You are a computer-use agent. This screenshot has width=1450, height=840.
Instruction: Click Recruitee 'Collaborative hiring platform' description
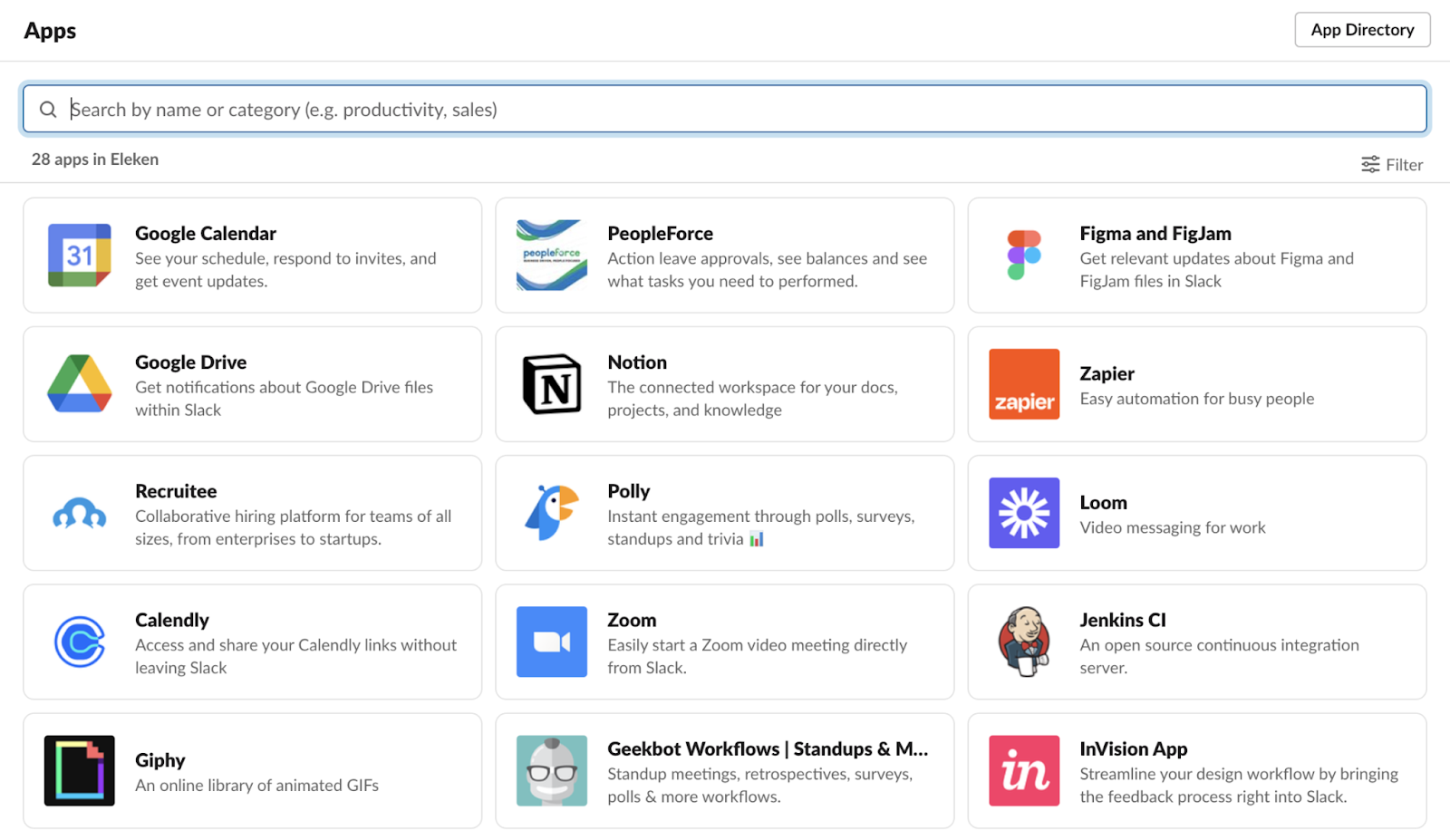[293, 527]
